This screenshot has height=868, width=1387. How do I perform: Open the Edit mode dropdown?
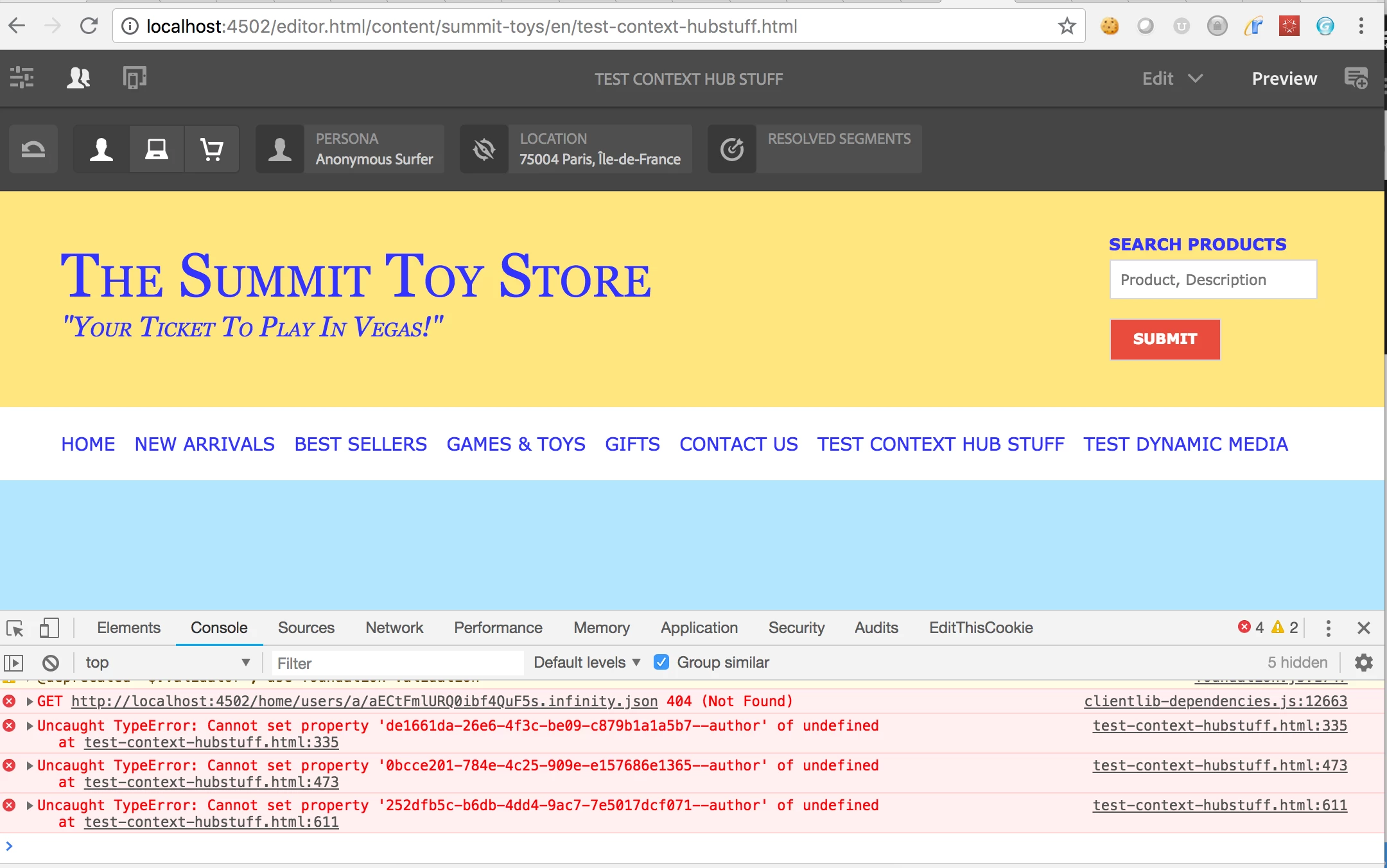(1172, 78)
